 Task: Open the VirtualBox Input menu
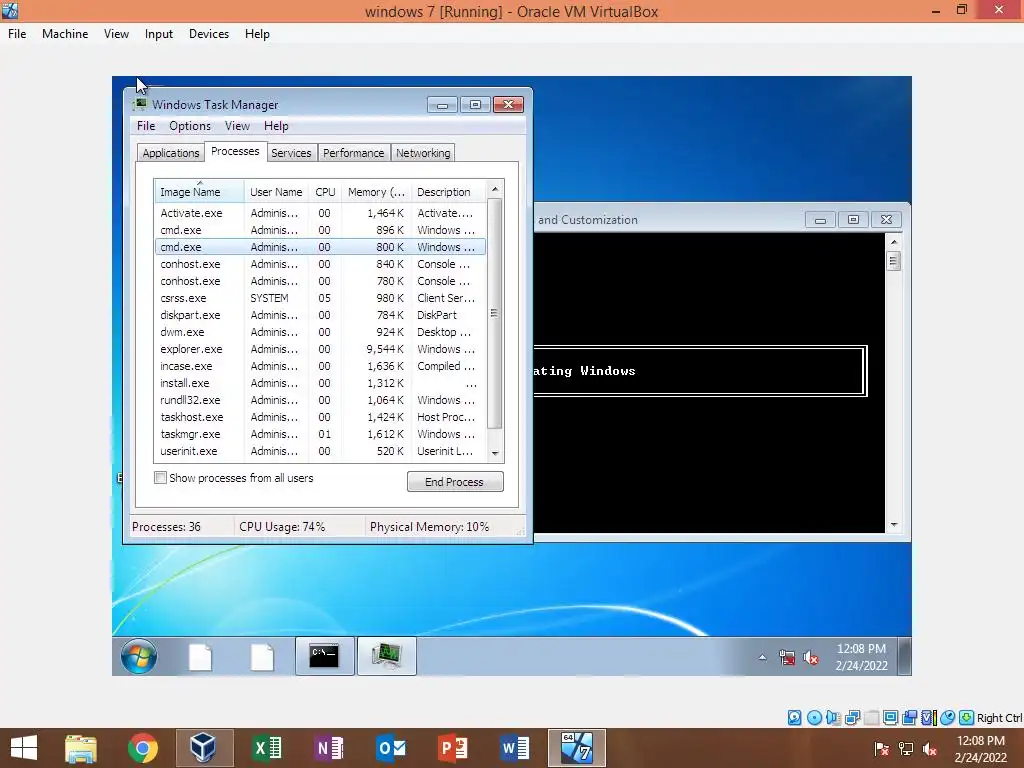click(159, 34)
